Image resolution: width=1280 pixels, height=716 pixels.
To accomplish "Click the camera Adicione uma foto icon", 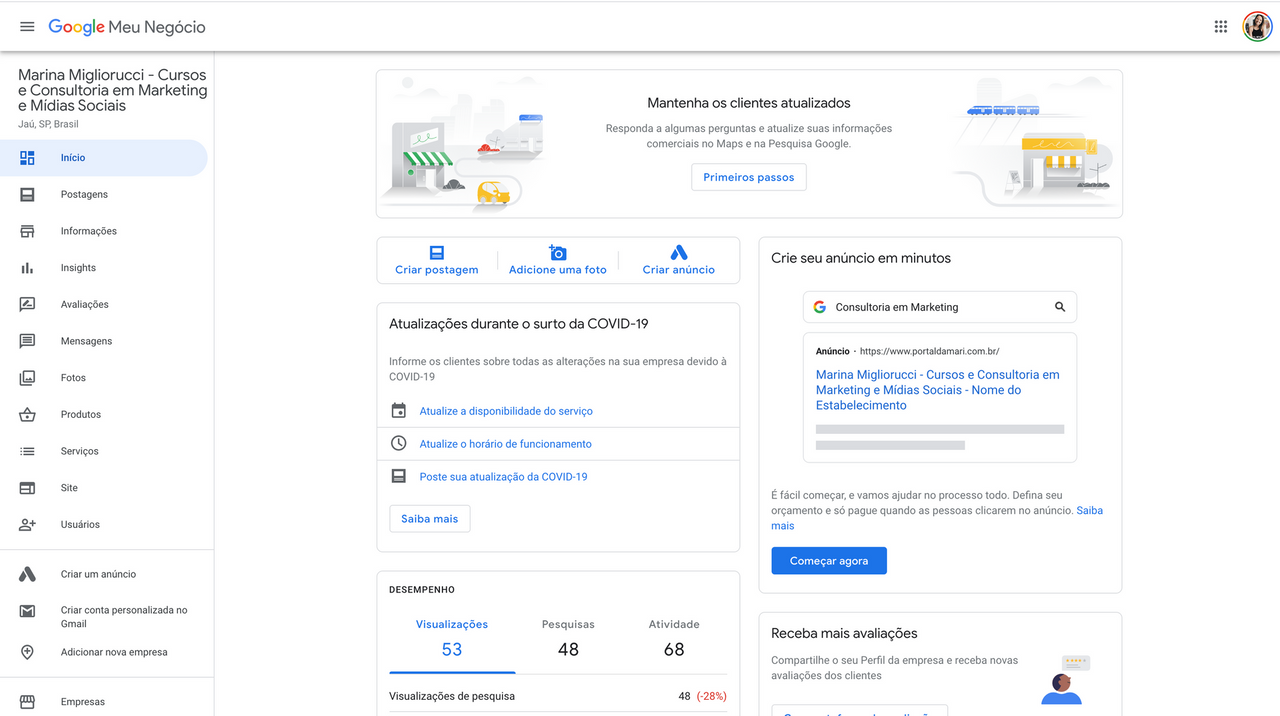I will (557, 253).
